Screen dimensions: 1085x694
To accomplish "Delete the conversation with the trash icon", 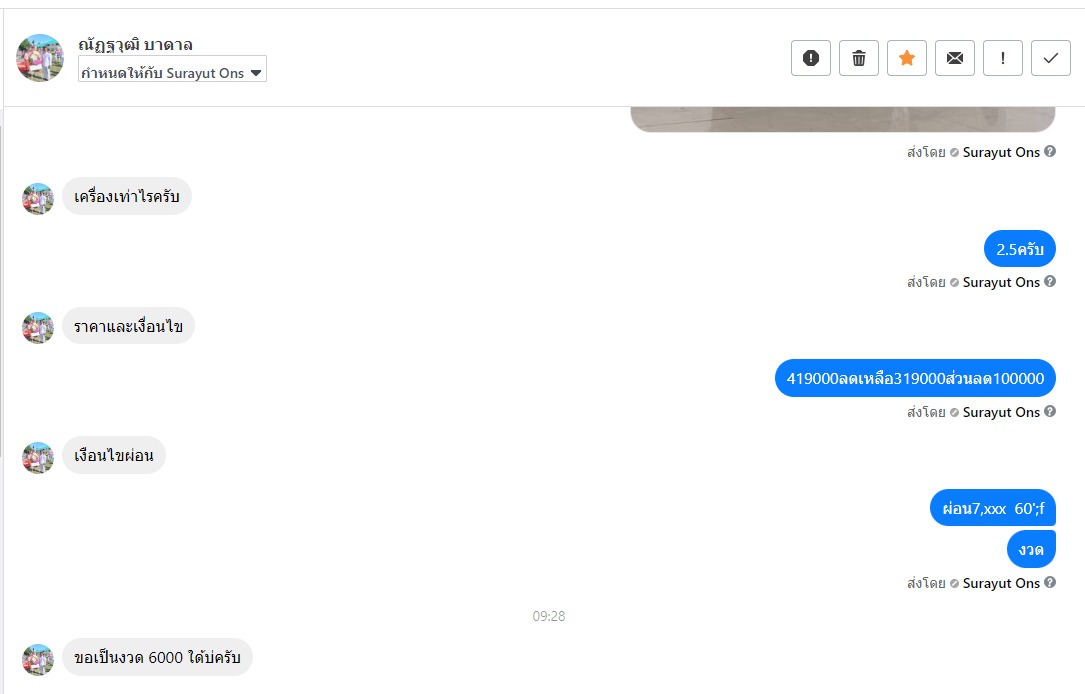I will coord(859,58).
